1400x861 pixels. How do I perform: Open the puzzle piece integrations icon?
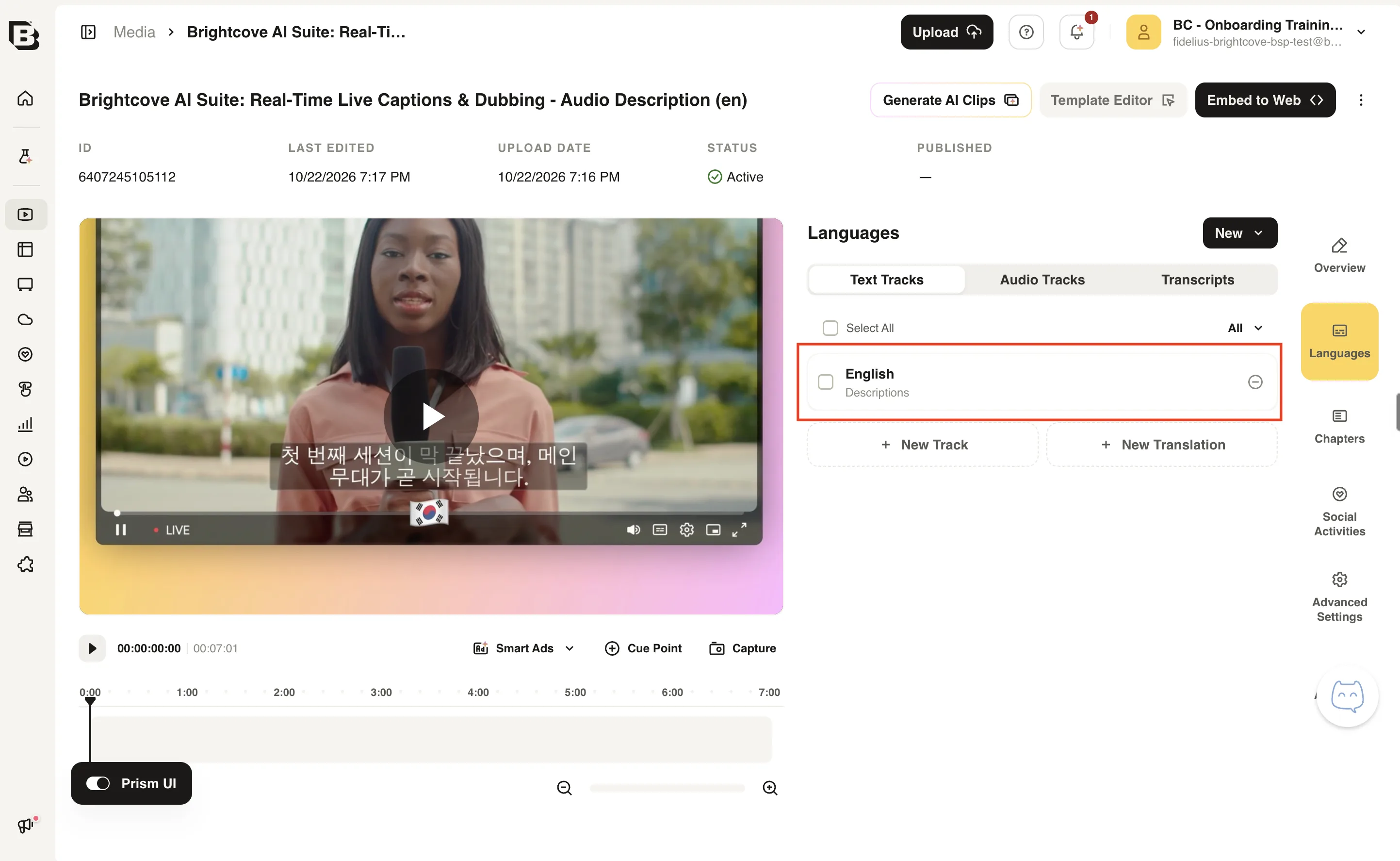tap(26, 564)
